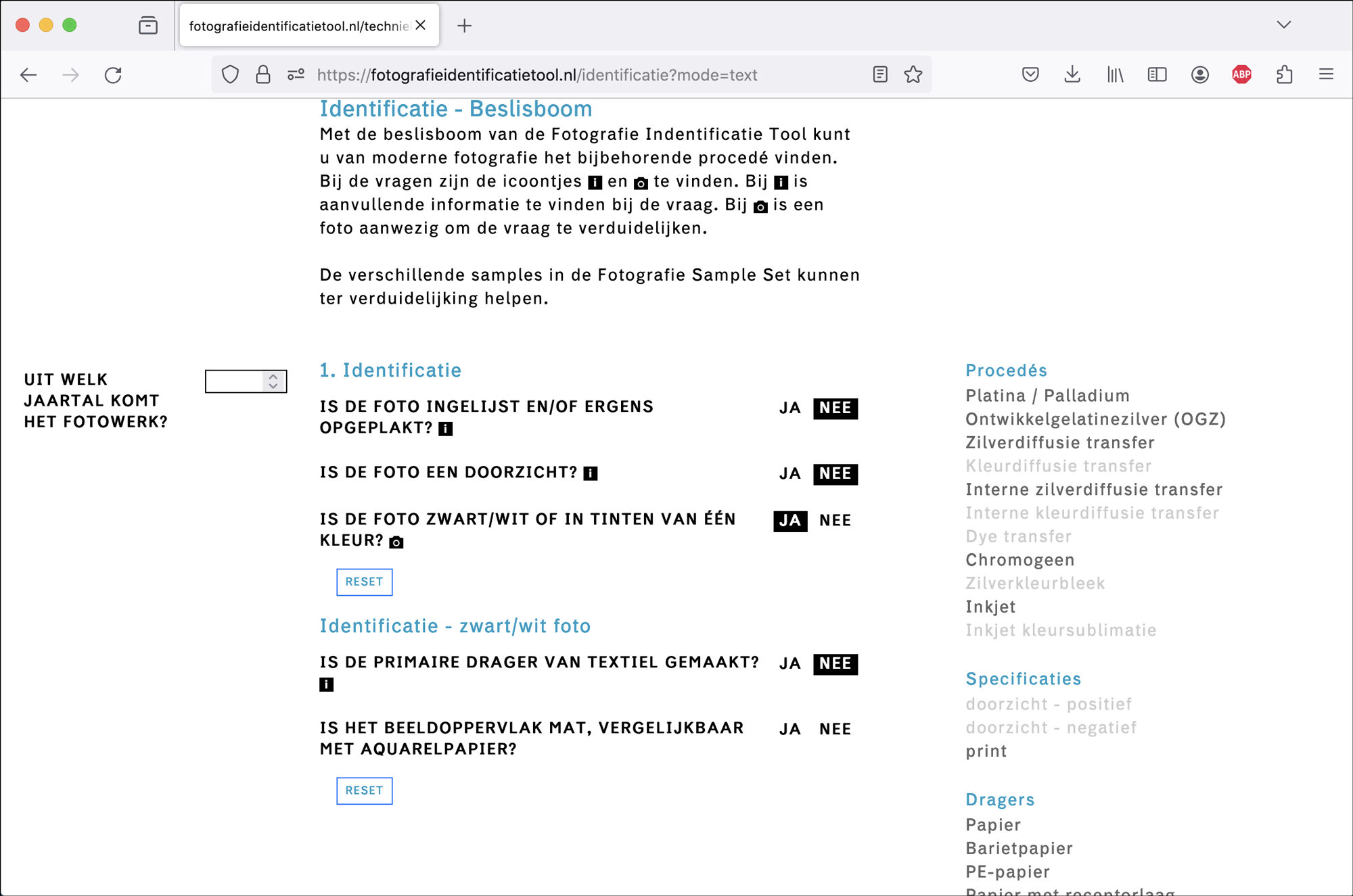1353x896 pixels.
Task: Answer JA for 'ingelijst' question
Action: (789, 408)
